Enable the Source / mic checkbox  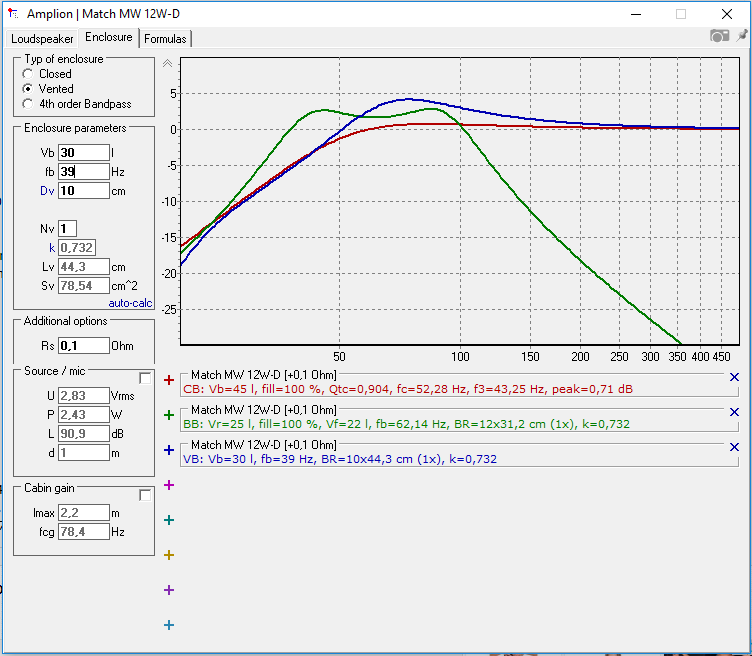click(x=145, y=378)
